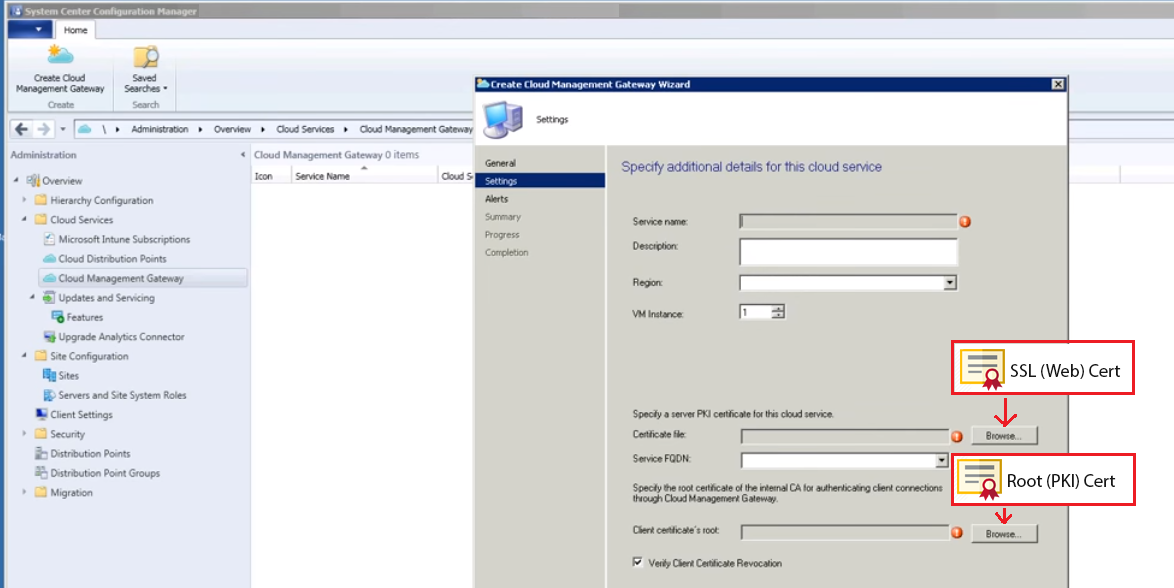Click the Overview node icon in tree
Viewport: 1174px width, 588px height.
point(33,181)
